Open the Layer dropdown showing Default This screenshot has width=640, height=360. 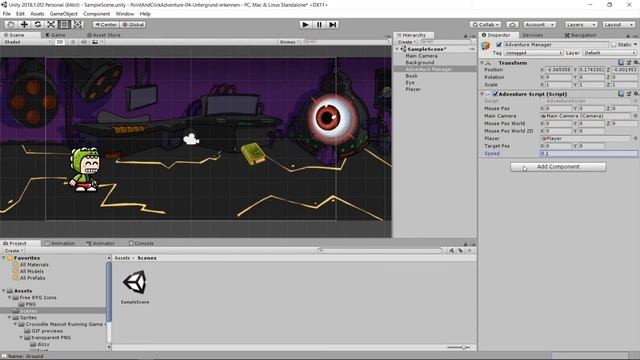coord(610,53)
